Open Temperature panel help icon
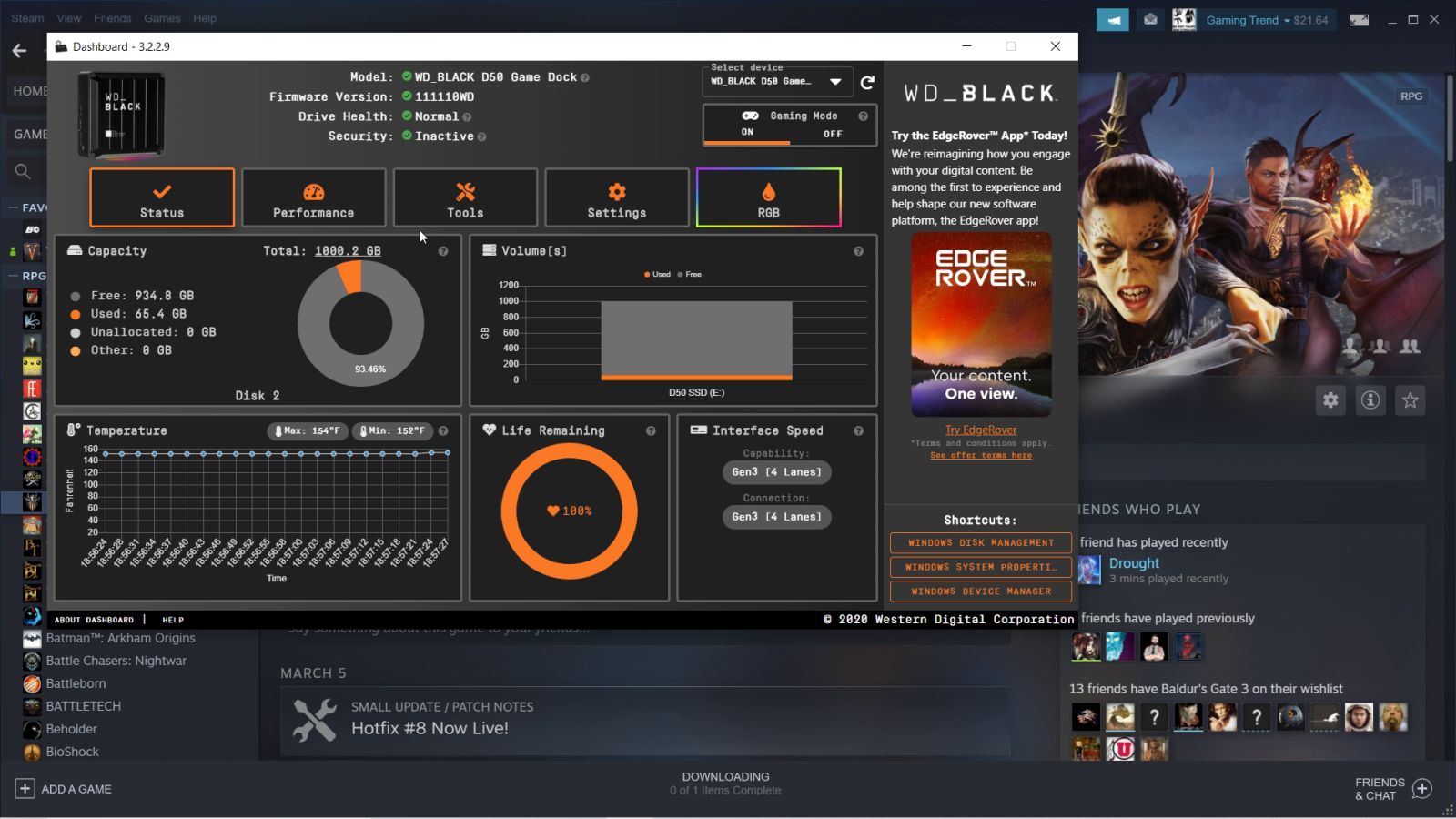1456x819 pixels. click(443, 431)
